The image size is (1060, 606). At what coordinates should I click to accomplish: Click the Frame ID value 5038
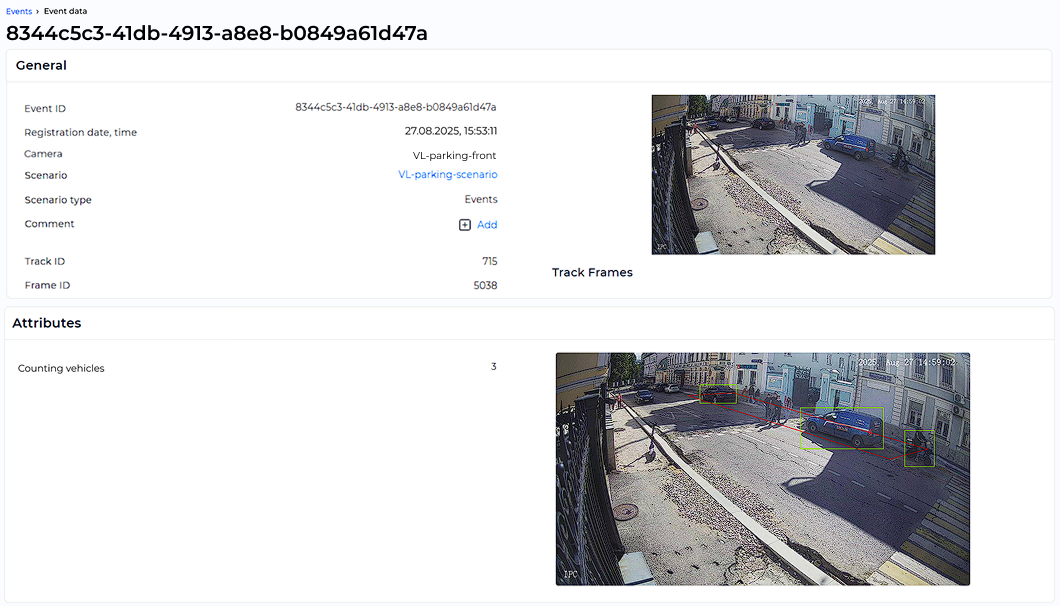tap(485, 285)
